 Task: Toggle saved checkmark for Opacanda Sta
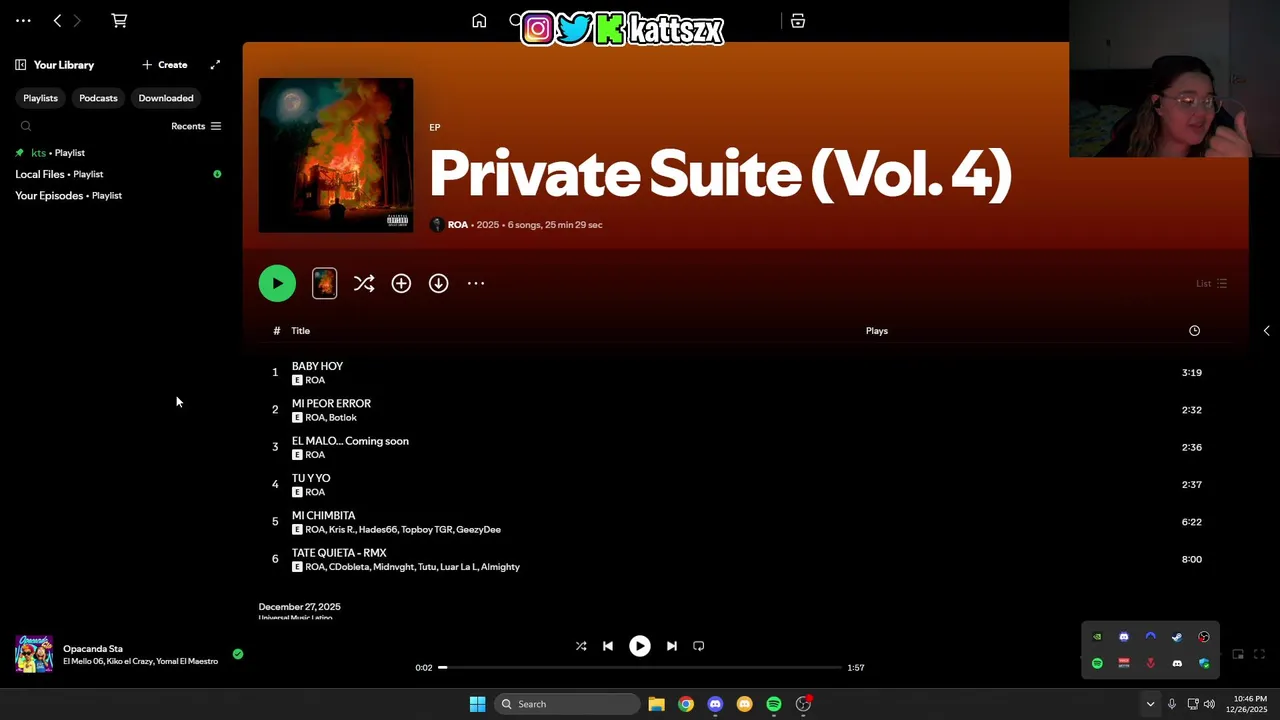point(238,654)
